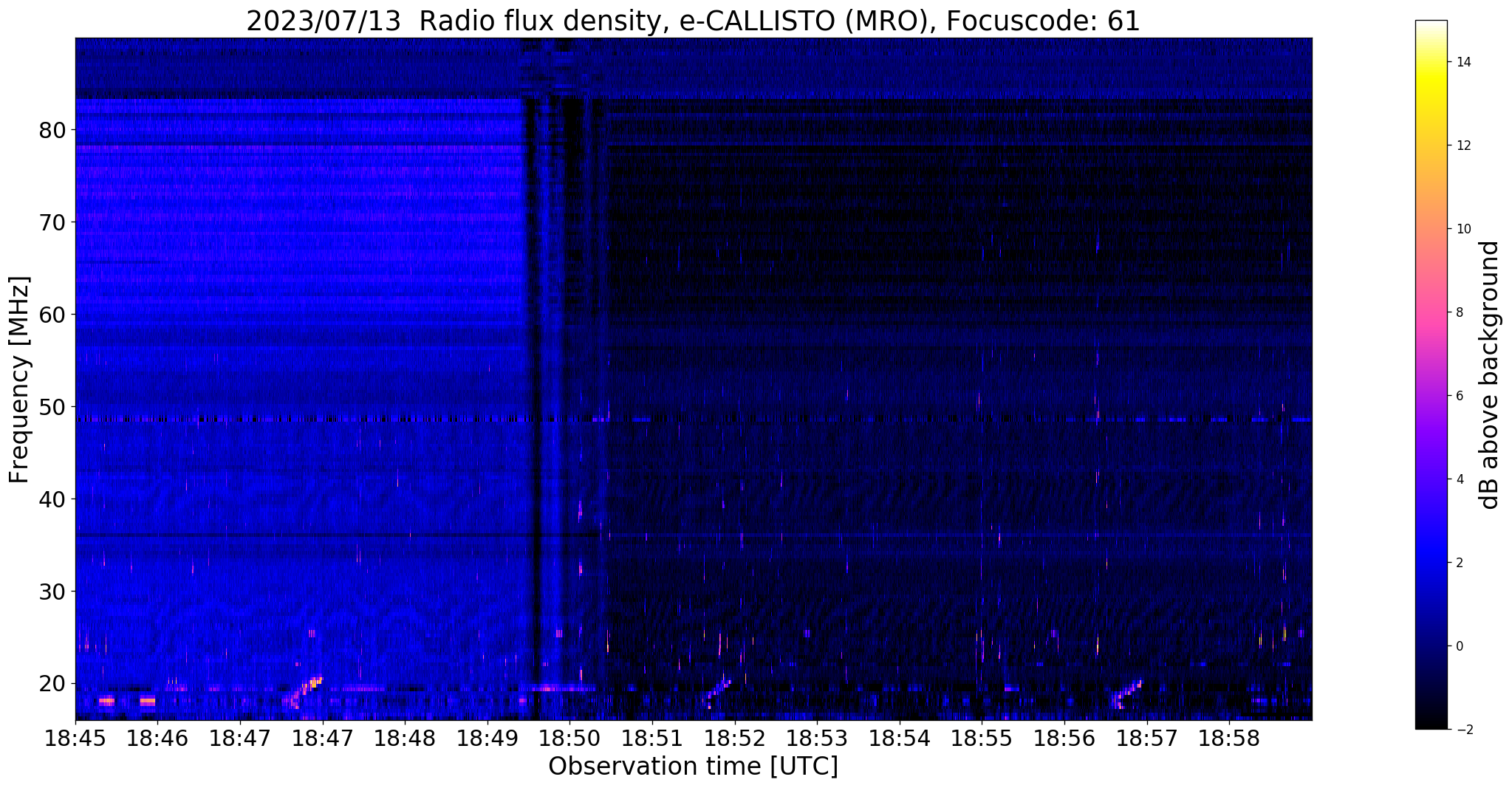Click the "Observation time [UTC]" x-axis label

(x=693, y=766)
